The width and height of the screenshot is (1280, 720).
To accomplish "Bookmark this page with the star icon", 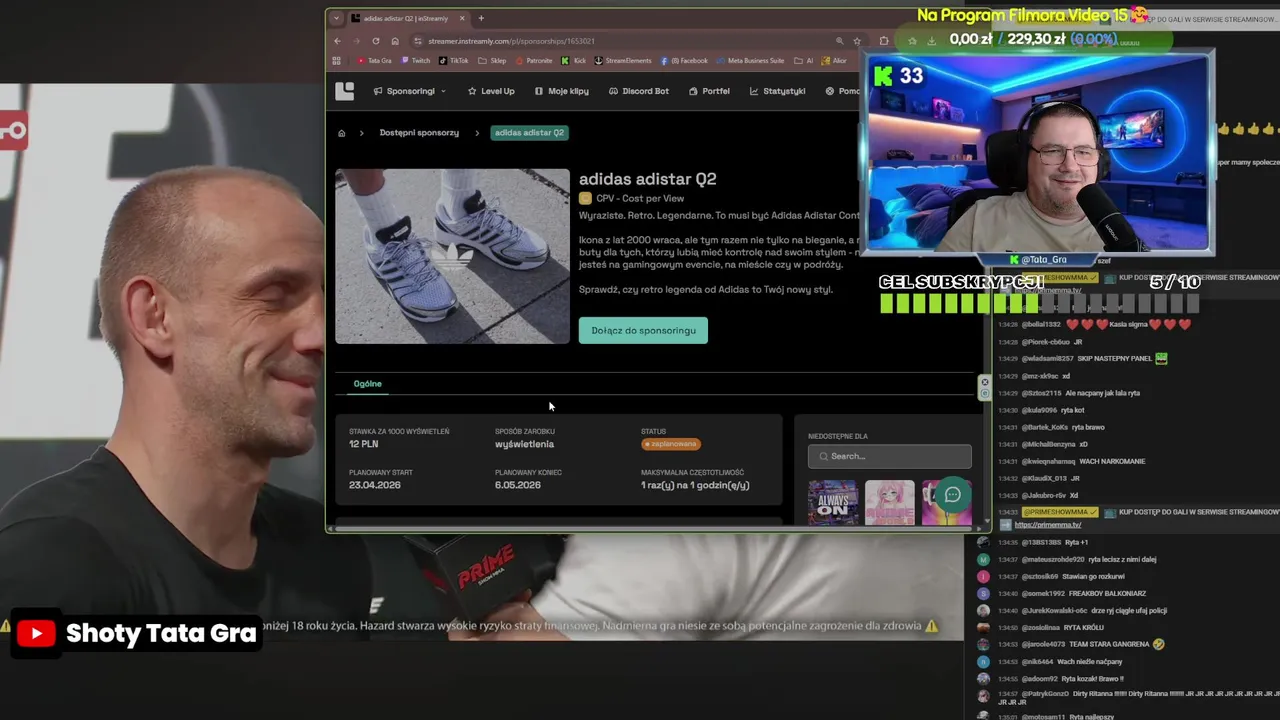I will click(857, 41).
